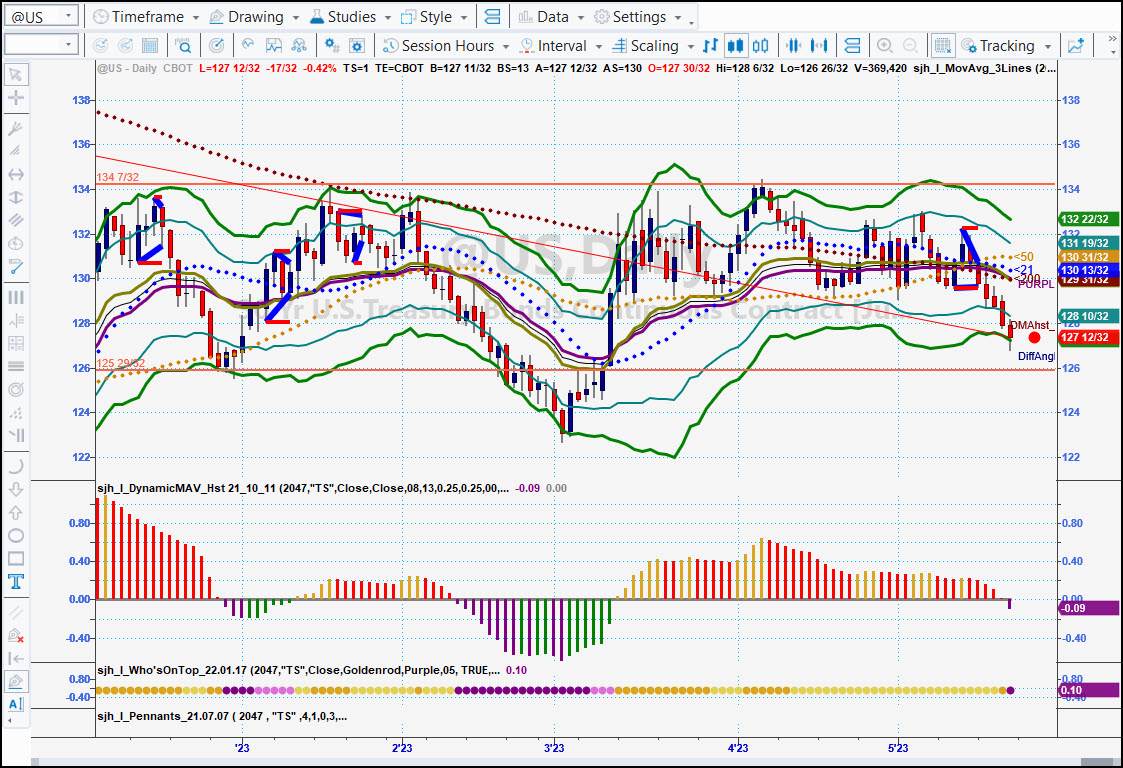Select the rectangle drawing tool
Viewport: 1123px width, 768px height.
point(16,558)
